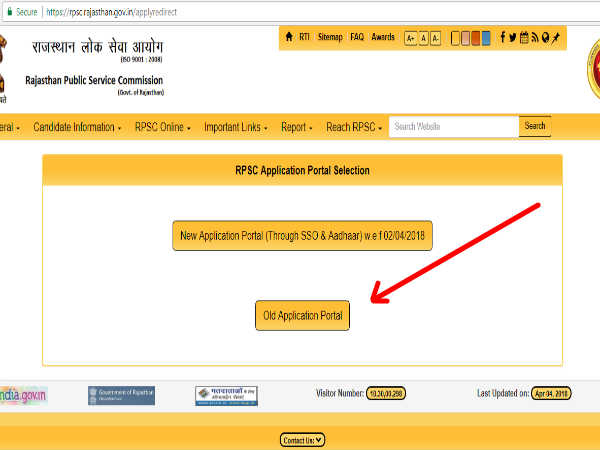Open the voter registration banner in footer
Viewport: 600px width, 450px height.
point(226,396)
